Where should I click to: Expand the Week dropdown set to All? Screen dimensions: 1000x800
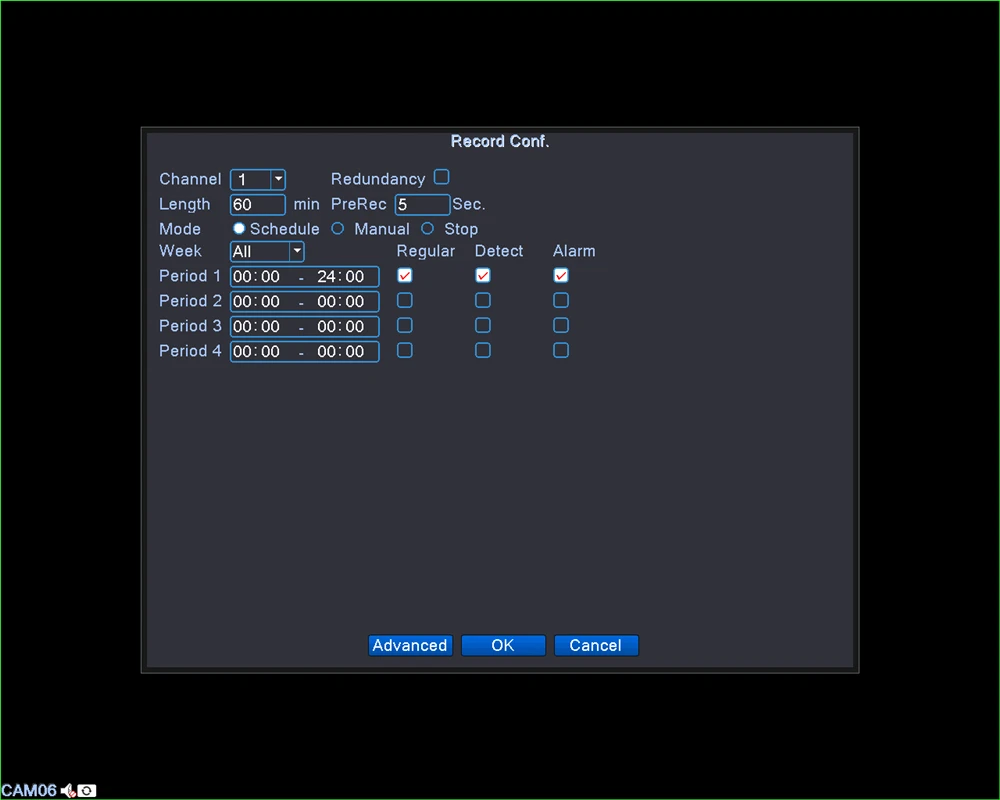[267, 251]
